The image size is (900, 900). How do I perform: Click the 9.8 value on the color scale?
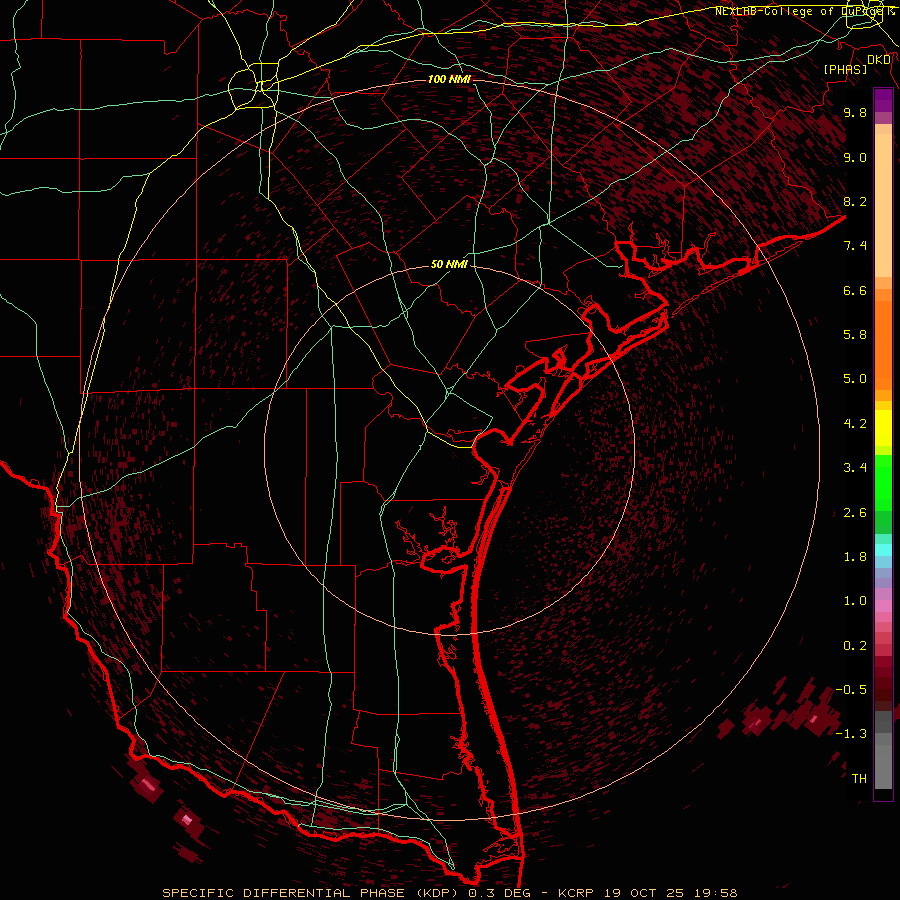[x=855, y=112]
